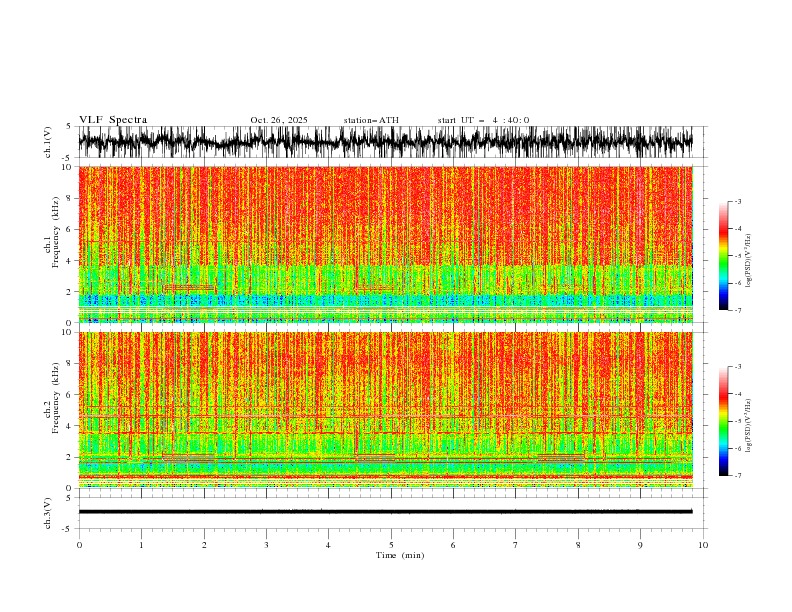Click the log(PSD) label beside ch.2 colorbar
792x612 pixels.
[x=749, y=426]
